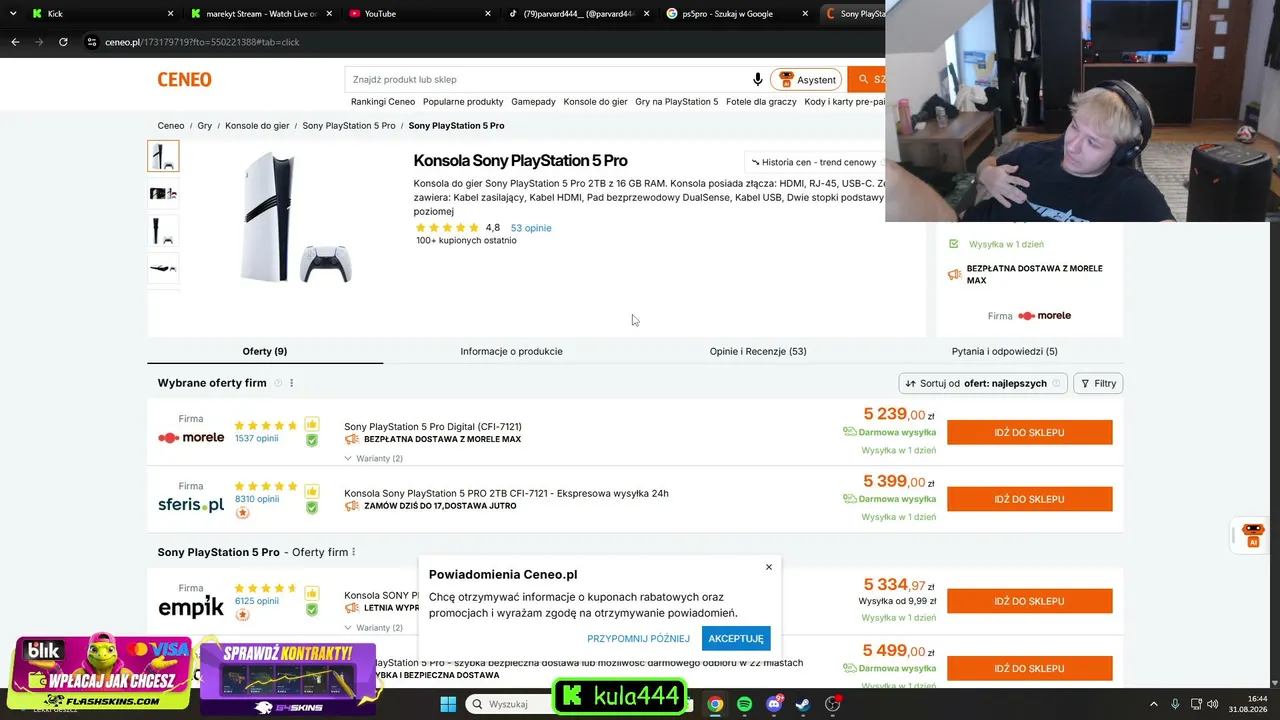This screenshot has height=720, width=1280.
Task: Switch to Informacje o produkcie tab
Action: pos(511,351)
